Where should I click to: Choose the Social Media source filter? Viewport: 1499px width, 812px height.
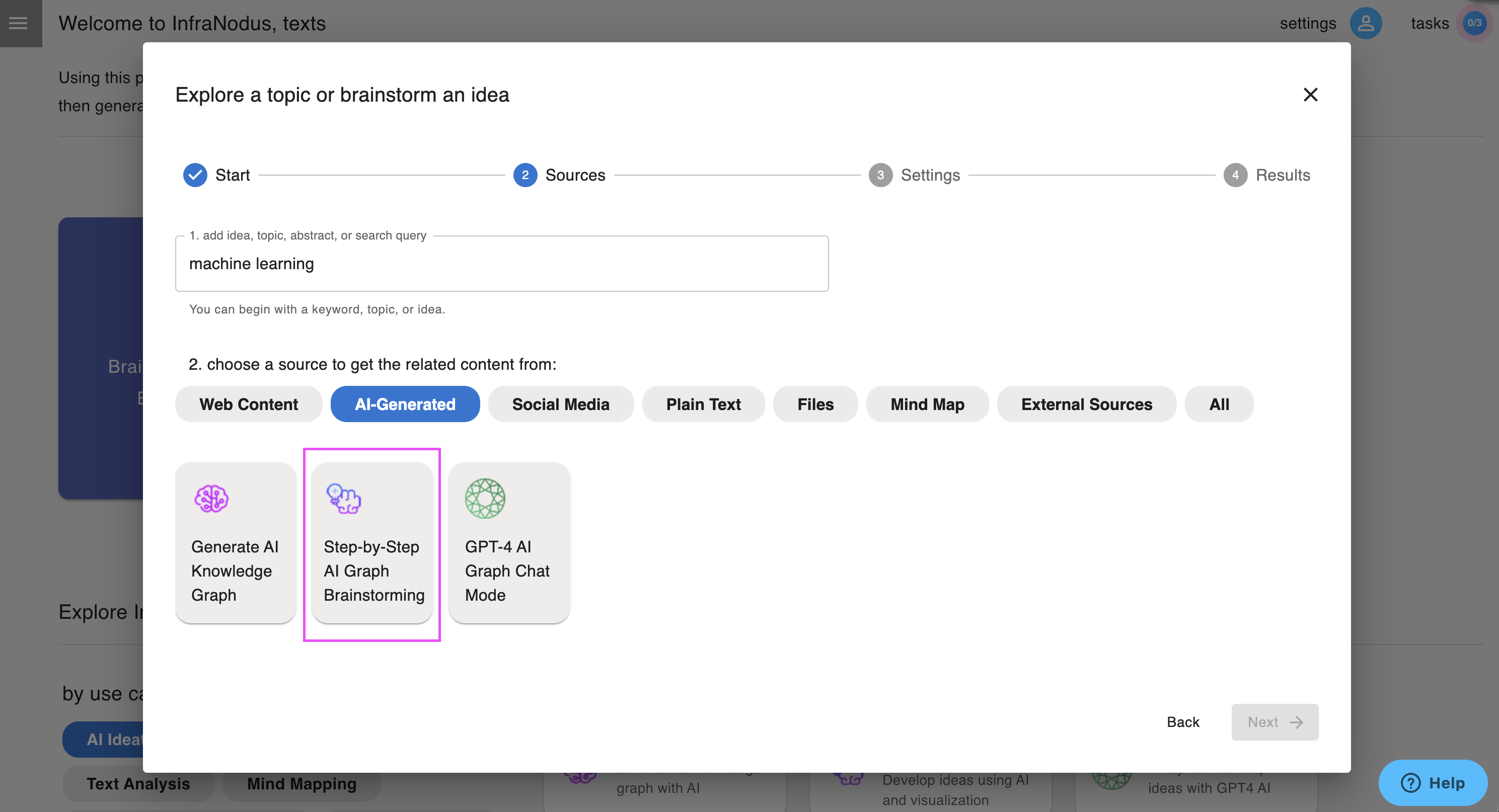[x=560, y=403]
